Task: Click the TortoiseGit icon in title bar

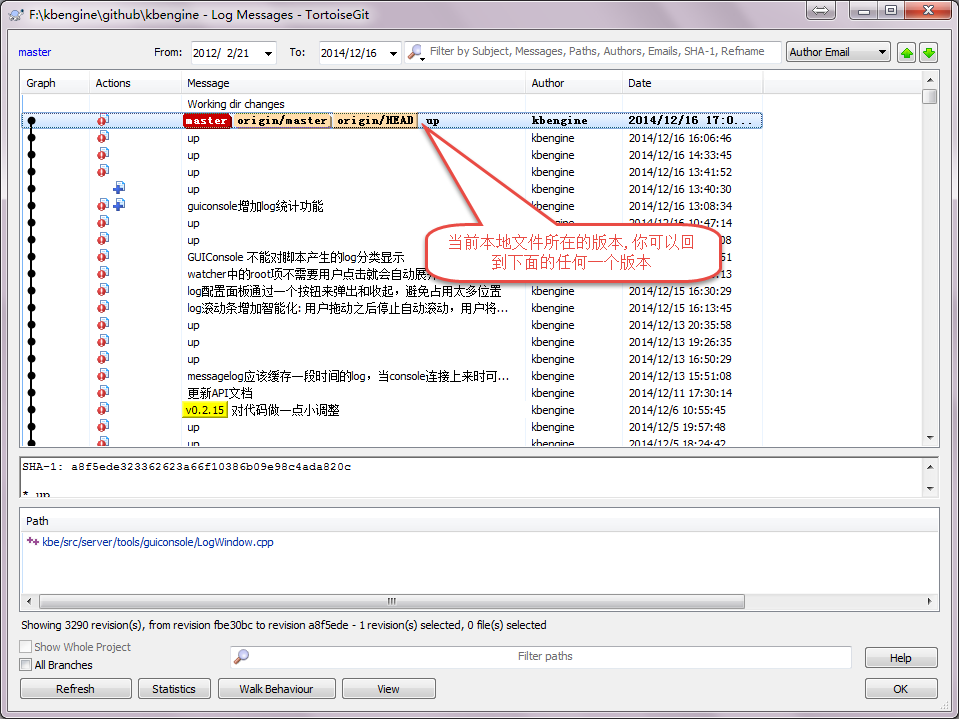Action: tap(17, 15)
